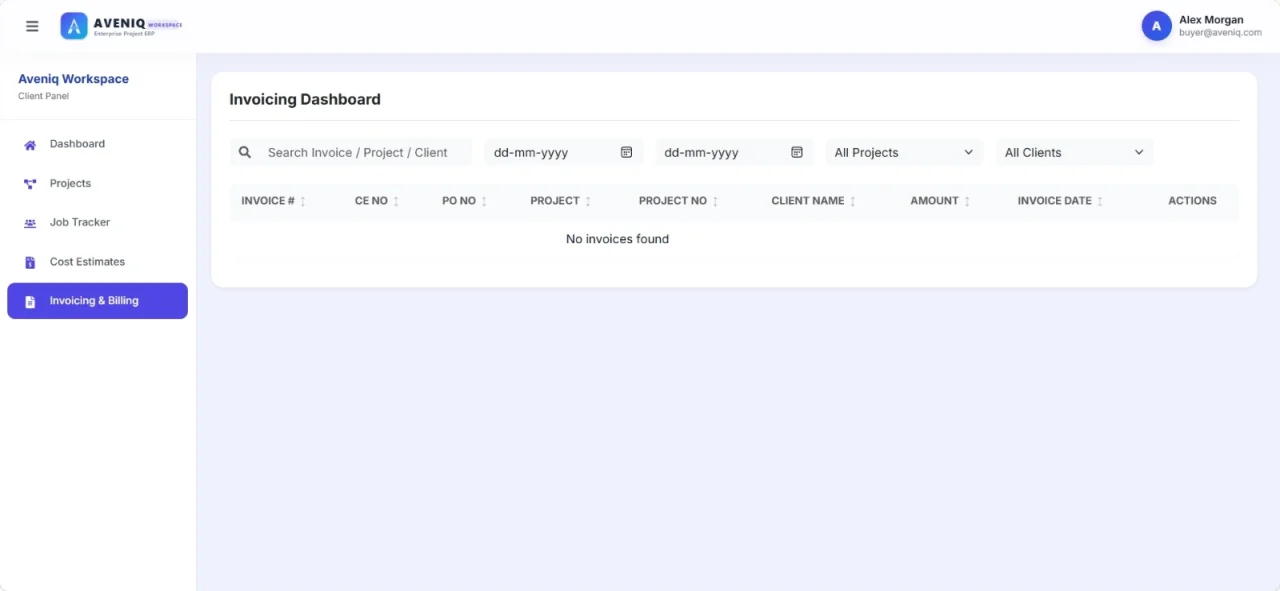1280x591 pixels.
Task: Go to Dashboard in the sidebar
Action: [x=97, y=144]
